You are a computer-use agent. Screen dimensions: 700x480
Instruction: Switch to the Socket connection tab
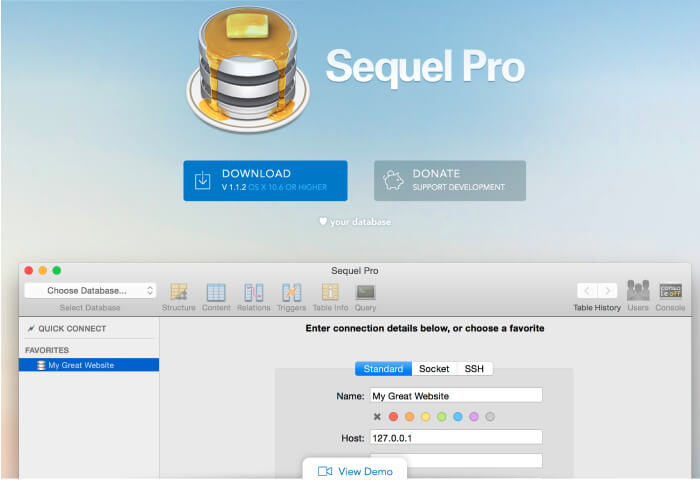click(x=434, y=369)
